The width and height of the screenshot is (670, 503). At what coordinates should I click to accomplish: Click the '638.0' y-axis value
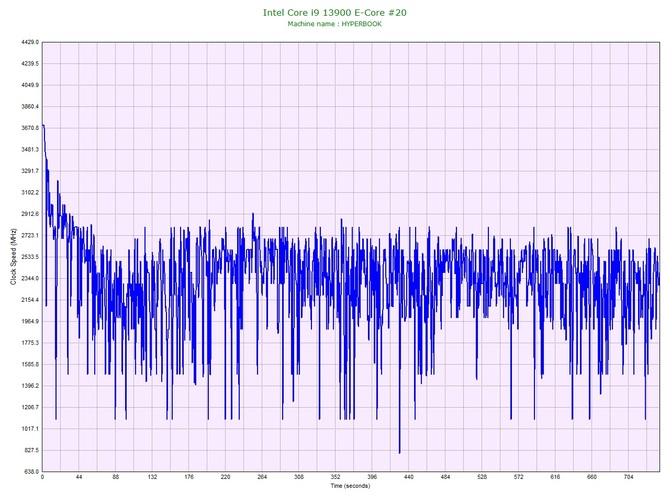pos(31,471)
